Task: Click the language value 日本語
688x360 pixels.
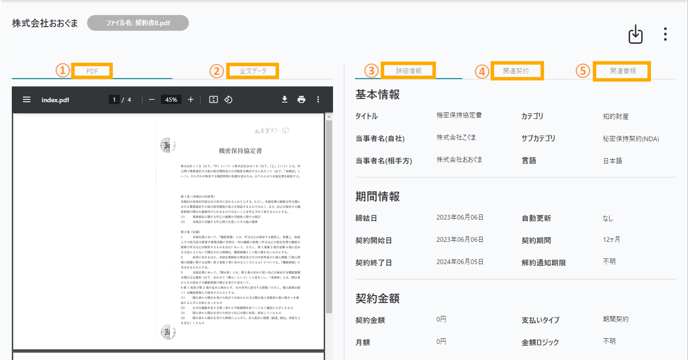Action: pos(613,161)
